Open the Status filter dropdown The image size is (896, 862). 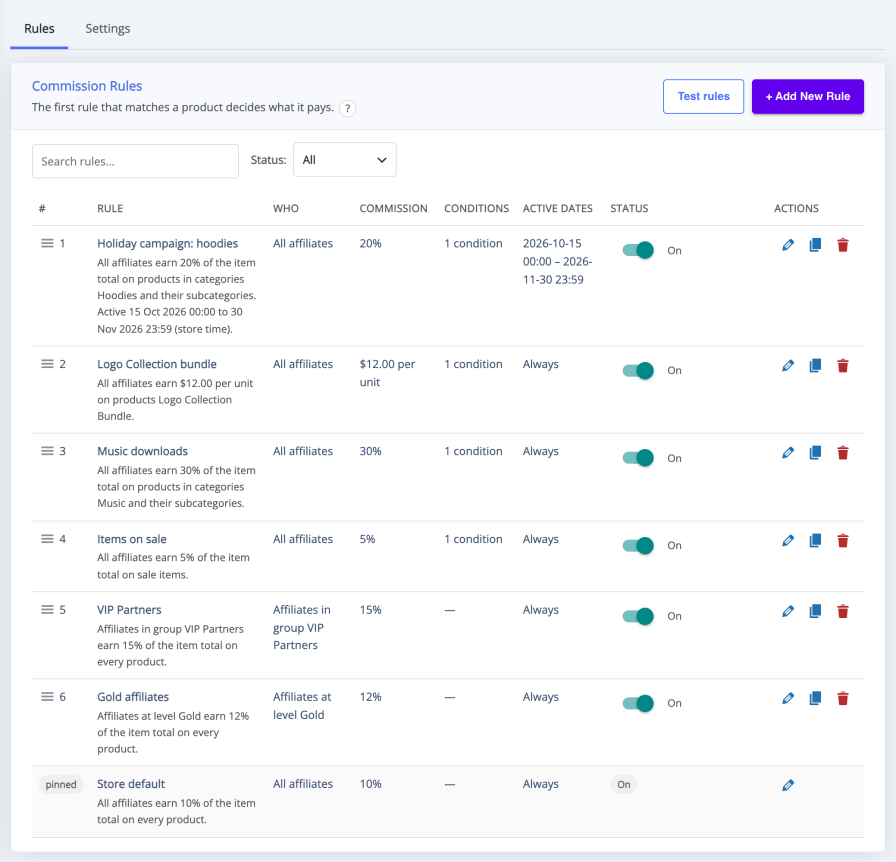click(x=345, y=159)
